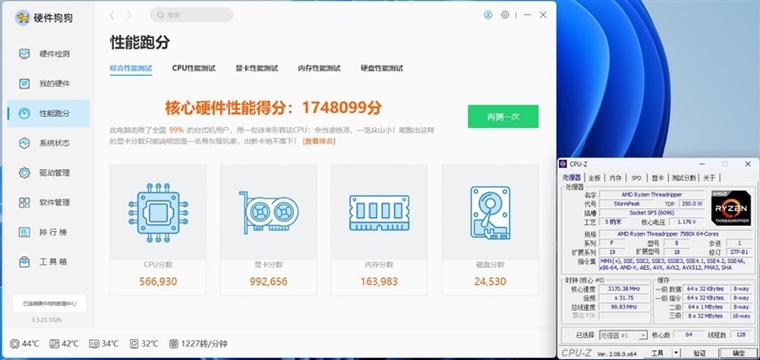This screenshot has height=360, width=760.
Task: Select the 测试分数 tab in CPU-Z
Action: point(683,178)
